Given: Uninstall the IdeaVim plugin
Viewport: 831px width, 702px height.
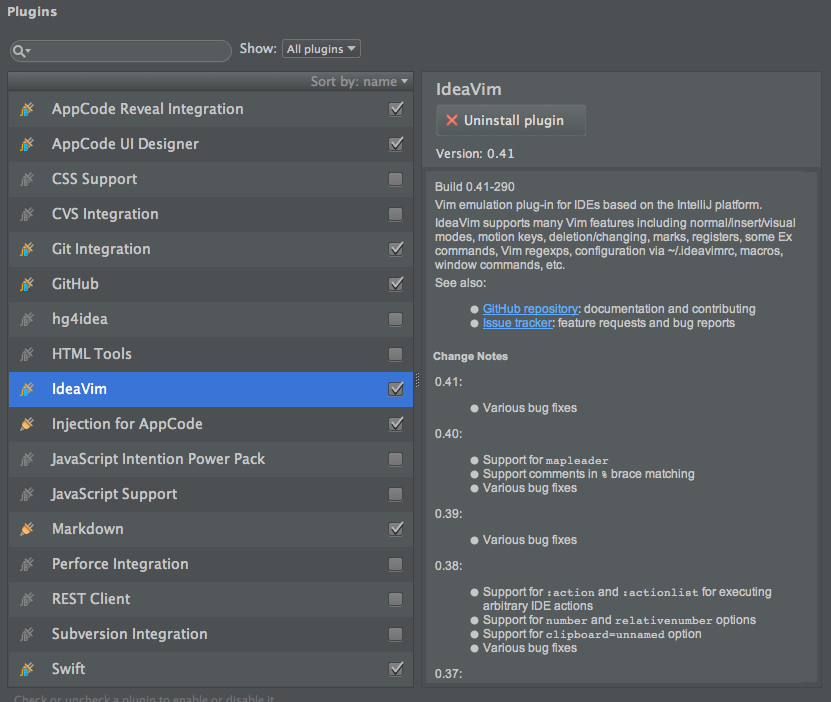Looking at the screenshot, I should tap(511, 120).
